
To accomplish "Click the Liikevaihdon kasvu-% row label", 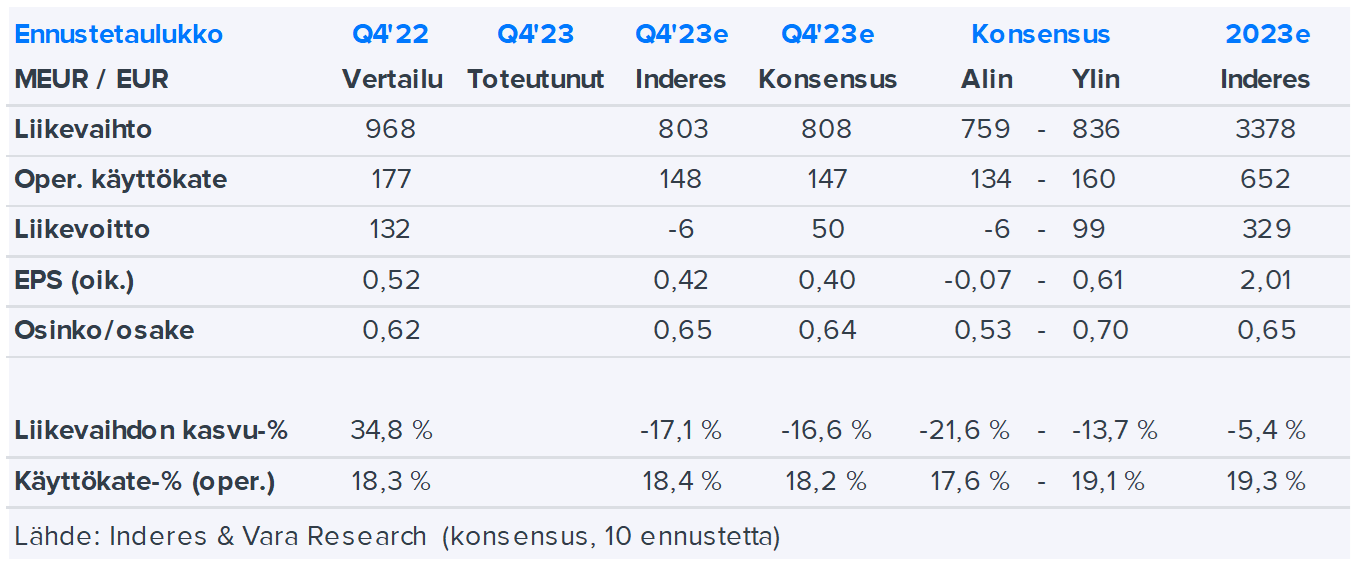I will 151,431.
